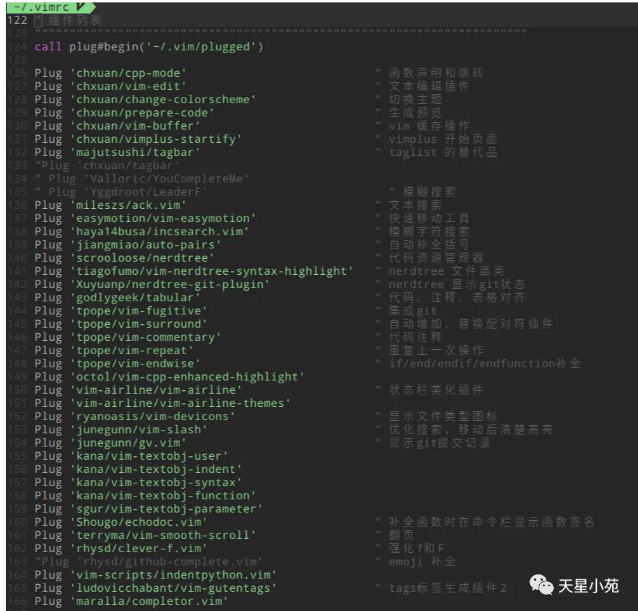Viewport: 638px width, 611px height.
Task: Click 'rhysd/clever-f.vim' plugin line
Action: pos(121,549)
